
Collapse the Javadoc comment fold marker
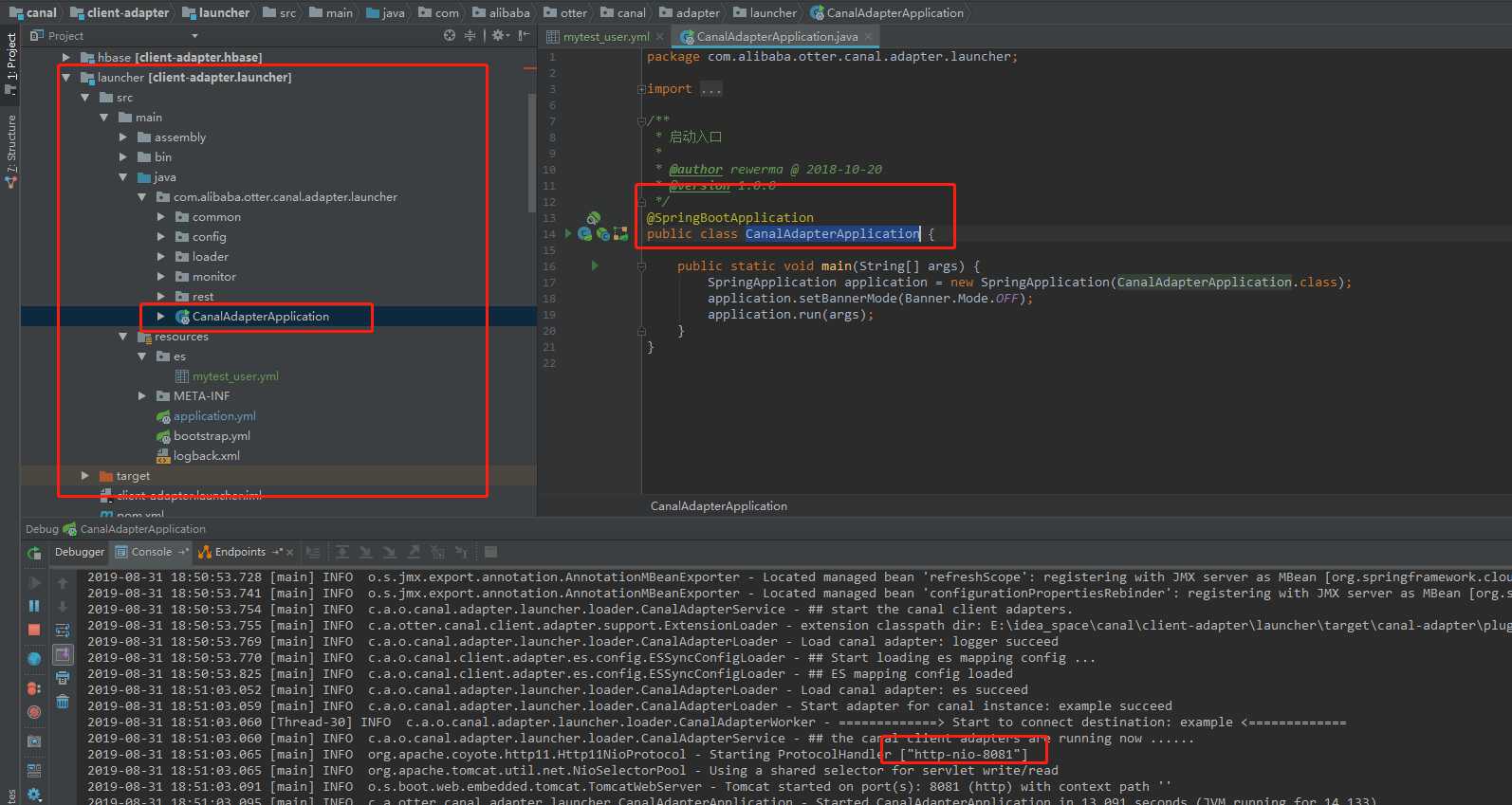point(641,120)
